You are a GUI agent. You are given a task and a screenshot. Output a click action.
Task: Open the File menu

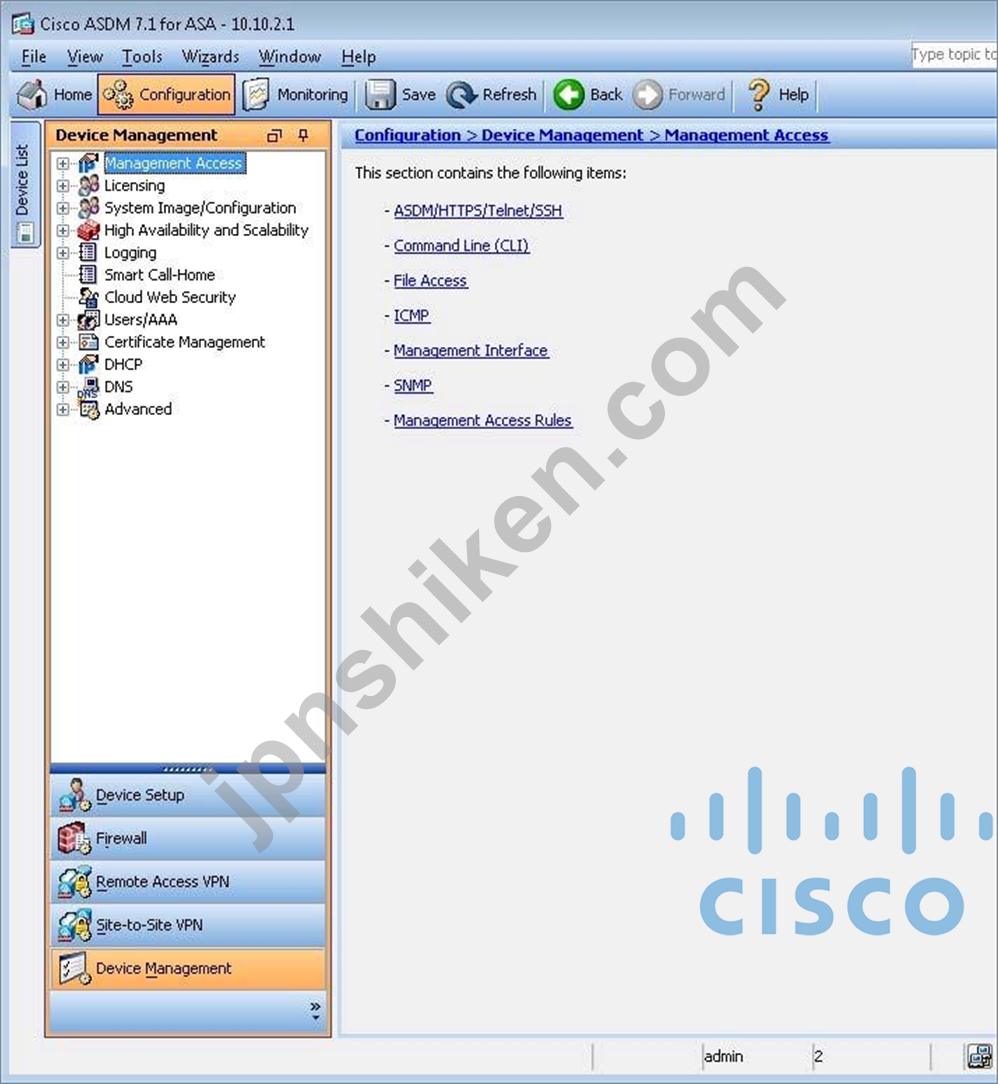pos(34,57)
